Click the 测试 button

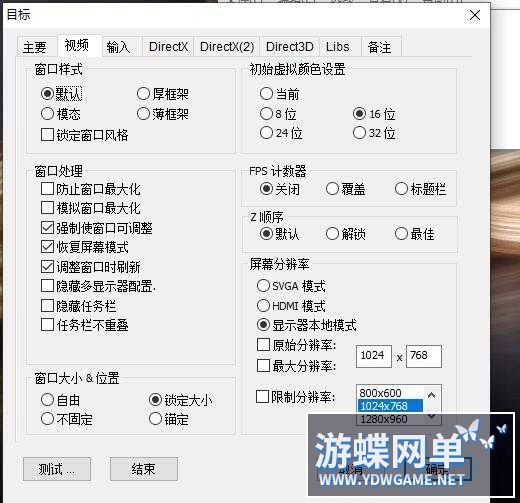point(57,469)
